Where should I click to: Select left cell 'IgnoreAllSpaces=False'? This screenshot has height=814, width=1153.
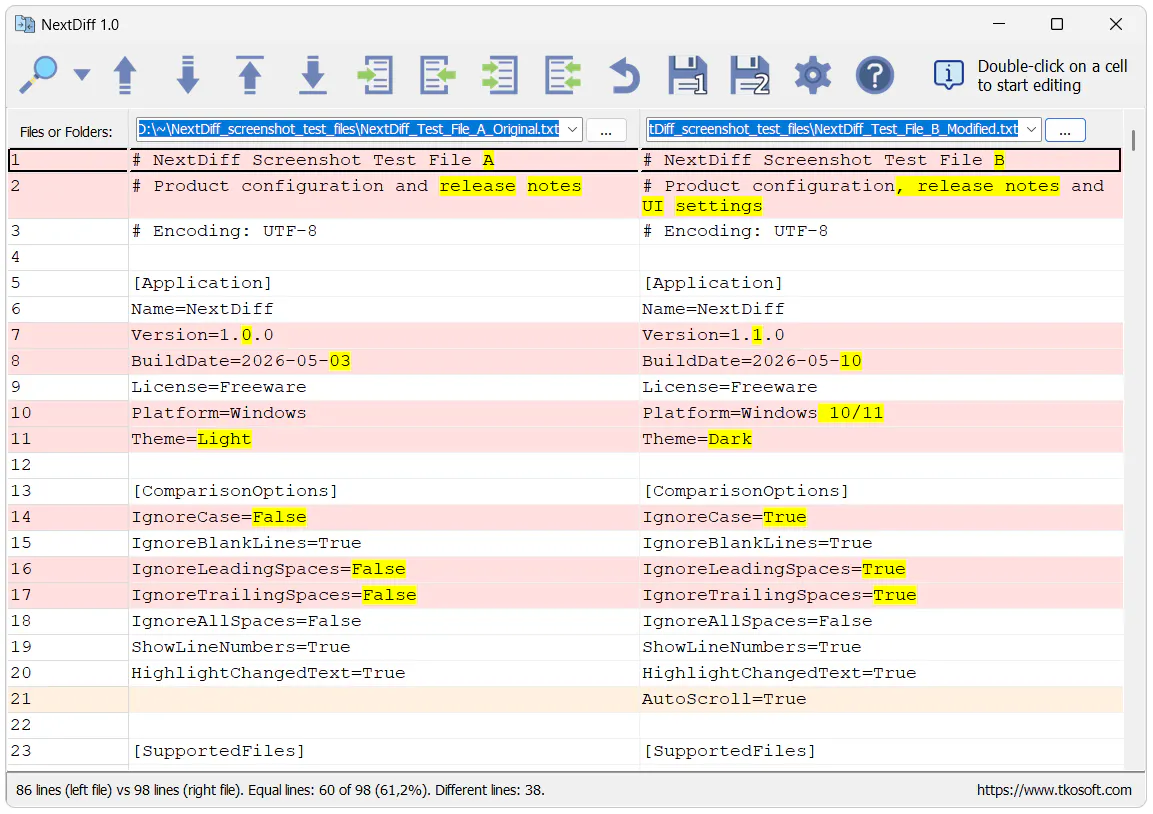[383, 621]
